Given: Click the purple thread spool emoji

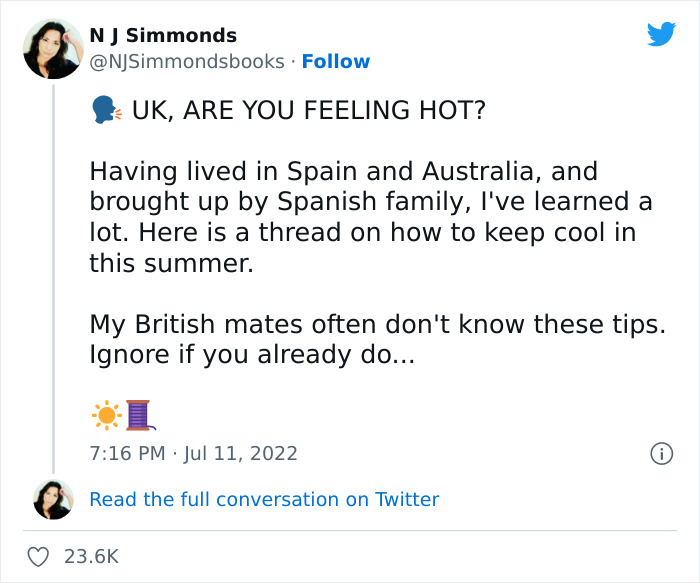Looking at the screenshot, I should [138, 413].
